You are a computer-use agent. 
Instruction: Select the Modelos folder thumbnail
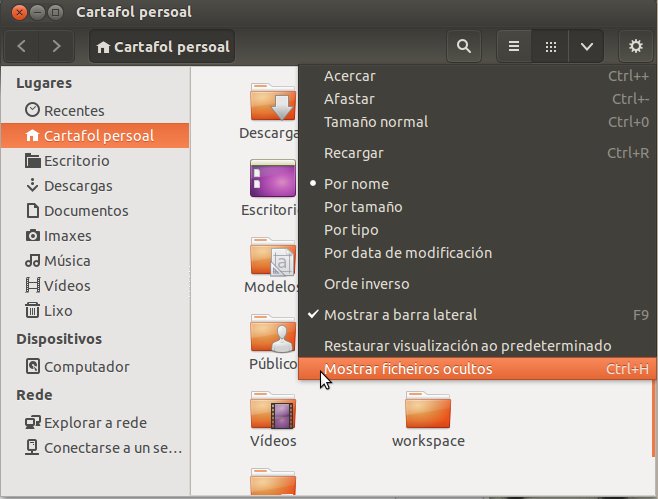273,256
